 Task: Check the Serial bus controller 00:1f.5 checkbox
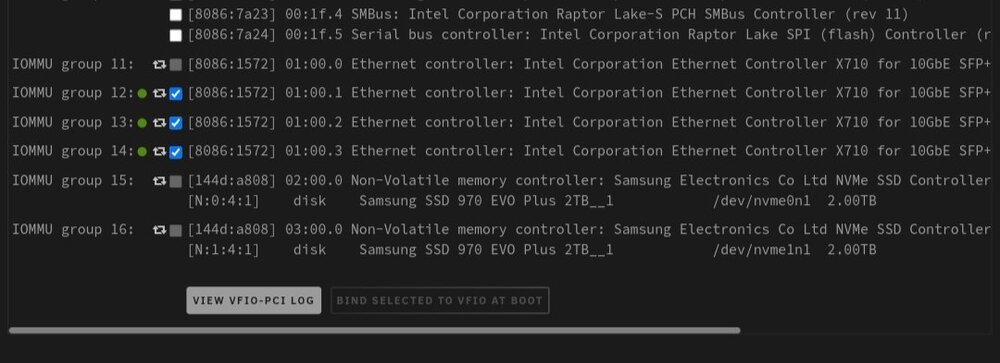coord(175,35)
